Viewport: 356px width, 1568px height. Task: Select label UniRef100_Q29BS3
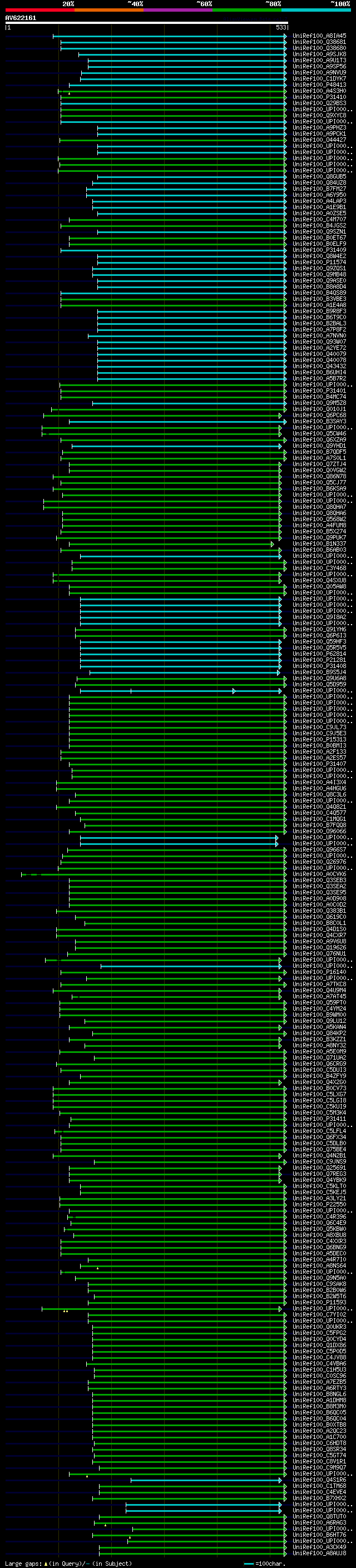[x=319, y=103]
